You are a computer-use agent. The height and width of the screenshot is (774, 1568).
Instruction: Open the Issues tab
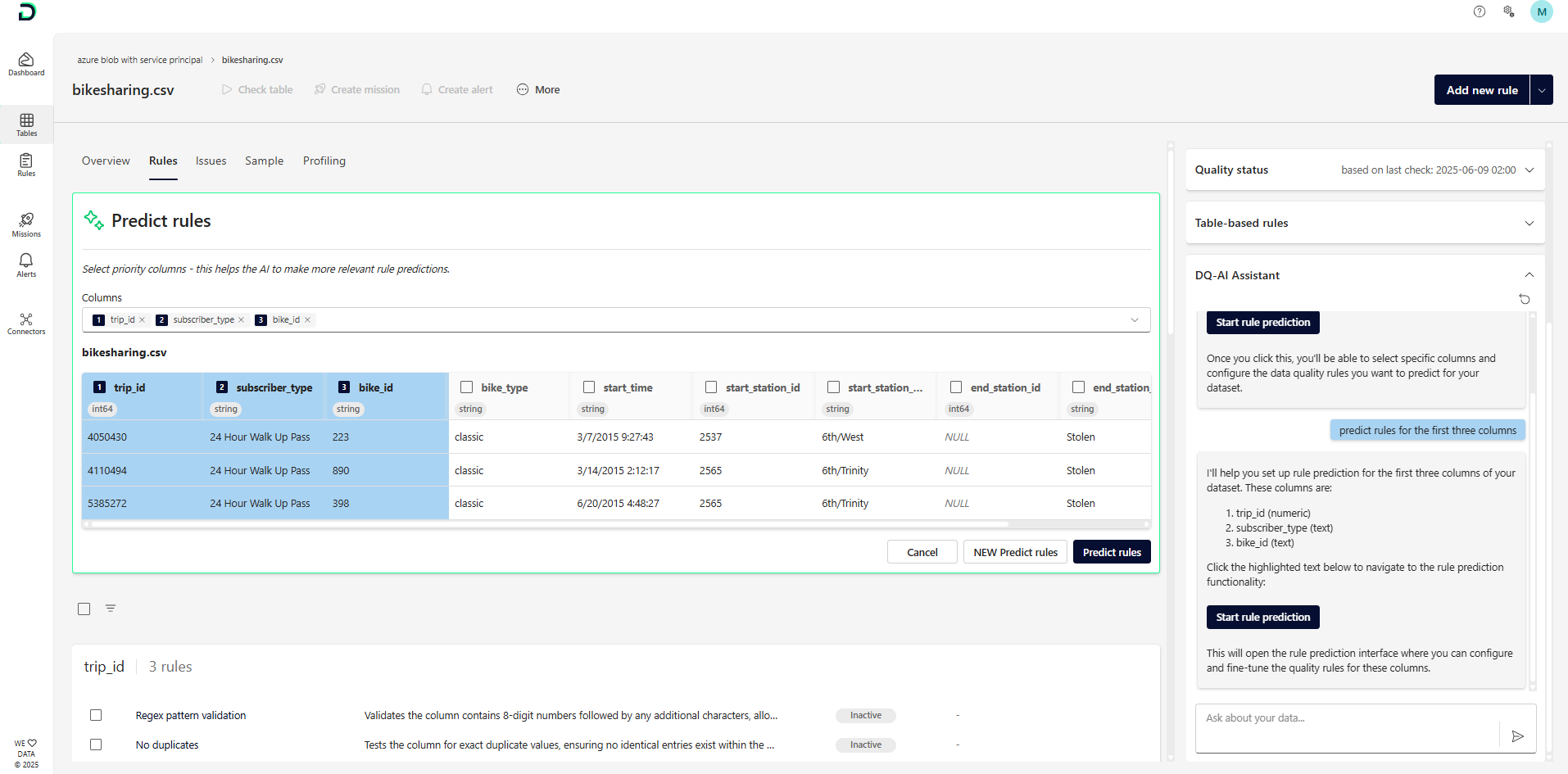pos(211,161)
